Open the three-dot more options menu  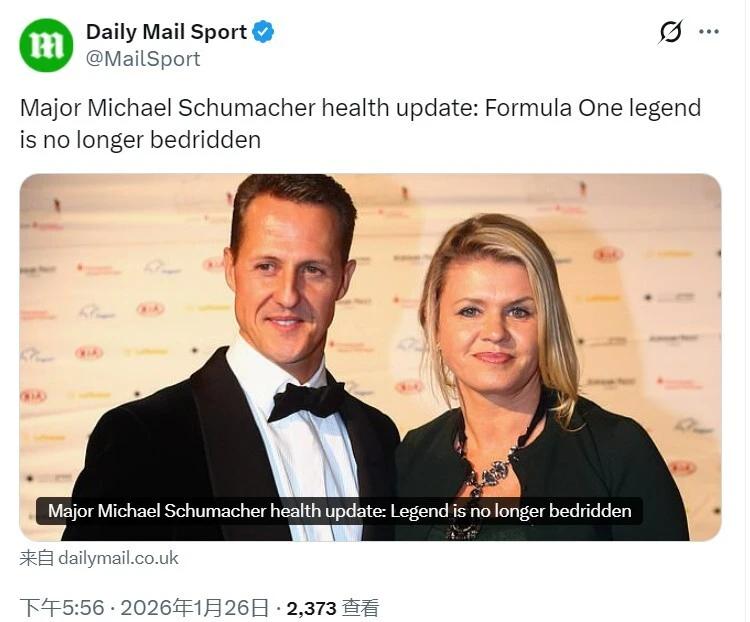709,32
